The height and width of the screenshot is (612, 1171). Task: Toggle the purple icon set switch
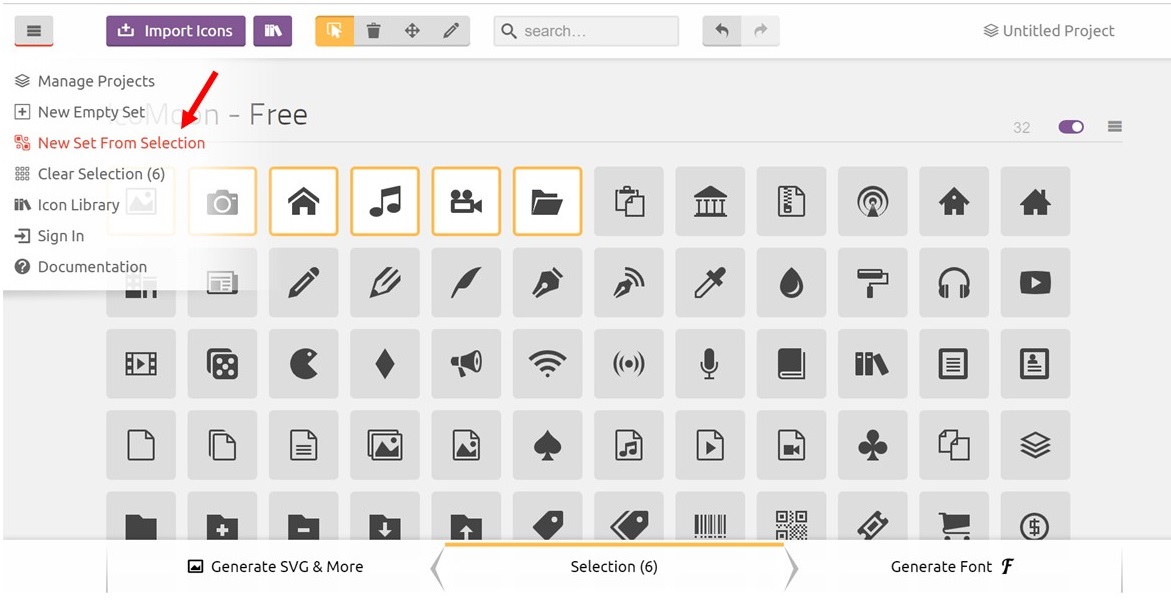(x=1071, y=127)
